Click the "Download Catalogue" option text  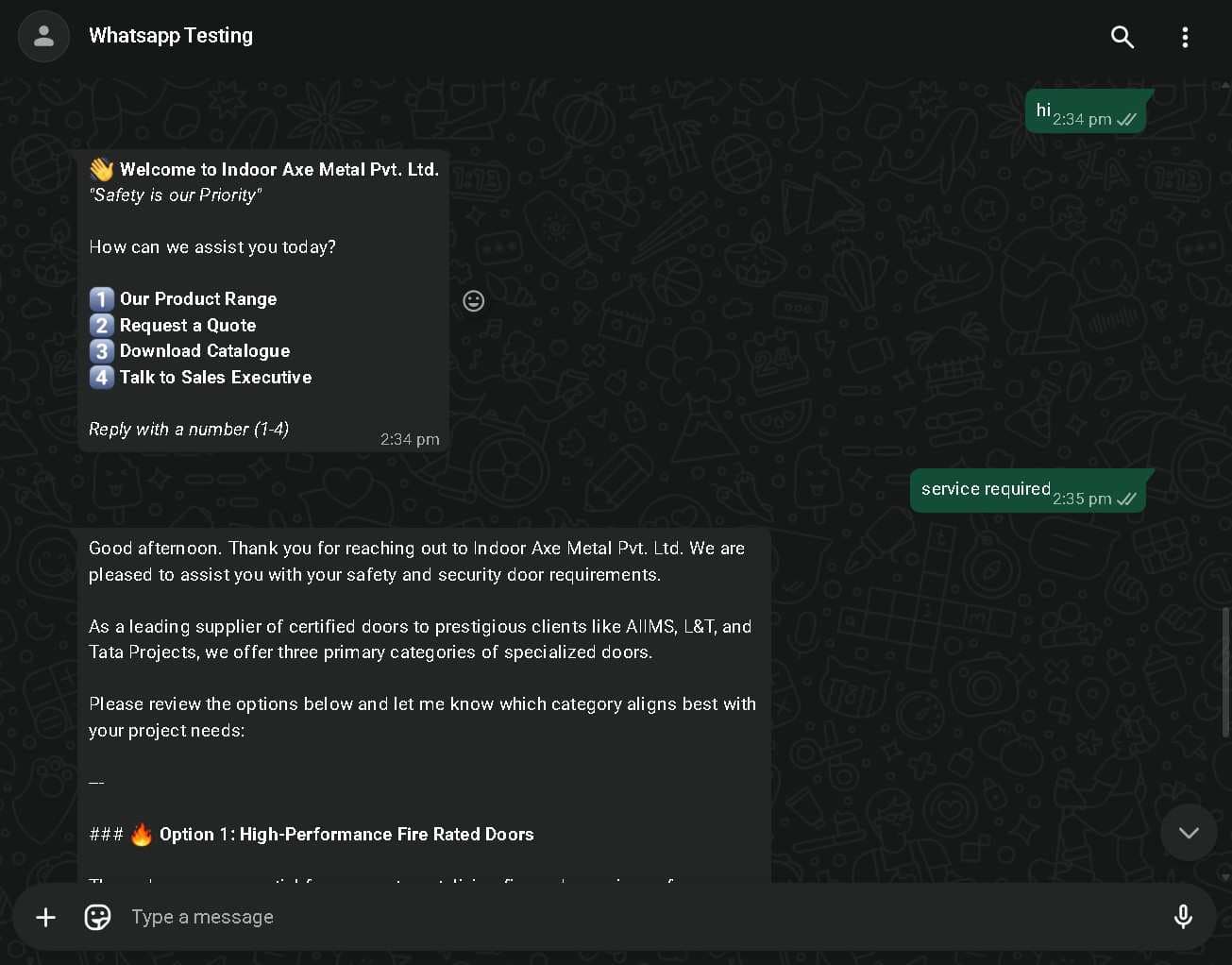pos(205,351)
